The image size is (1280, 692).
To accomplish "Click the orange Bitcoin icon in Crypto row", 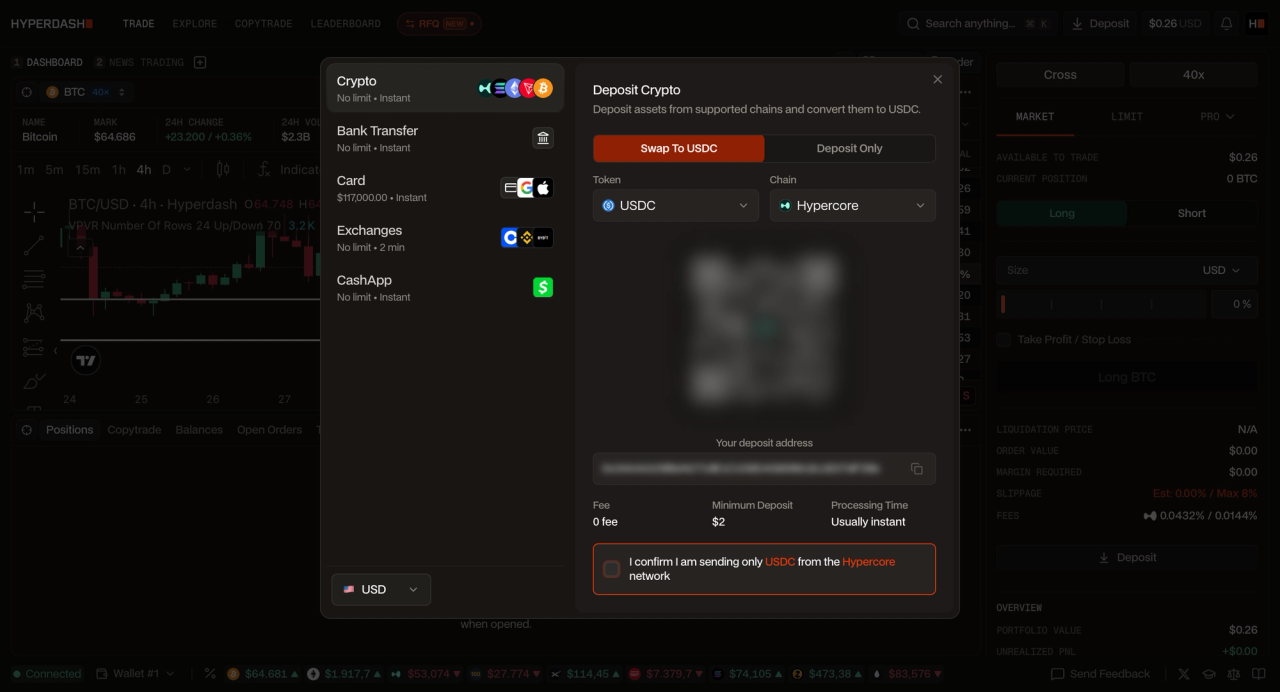I will pos(543,88).
